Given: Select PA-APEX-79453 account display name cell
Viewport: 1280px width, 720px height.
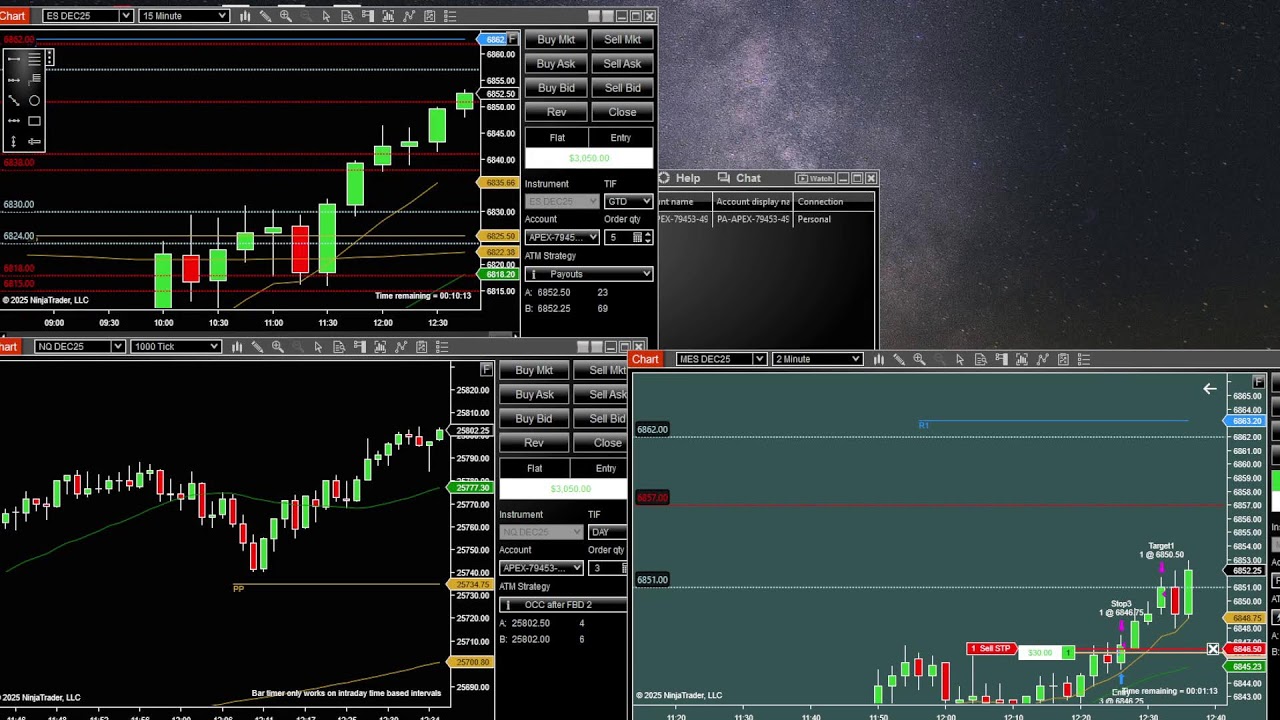Looking at the screenshot, I should pos(753,219).
